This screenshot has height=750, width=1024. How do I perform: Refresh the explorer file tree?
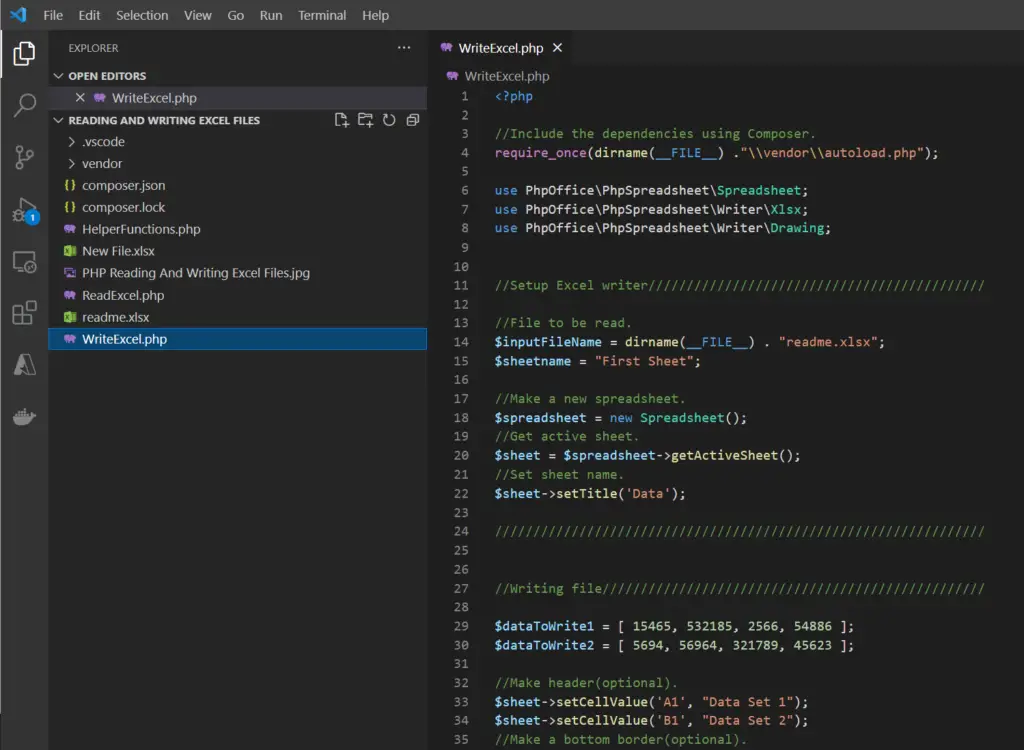(389, 120)
